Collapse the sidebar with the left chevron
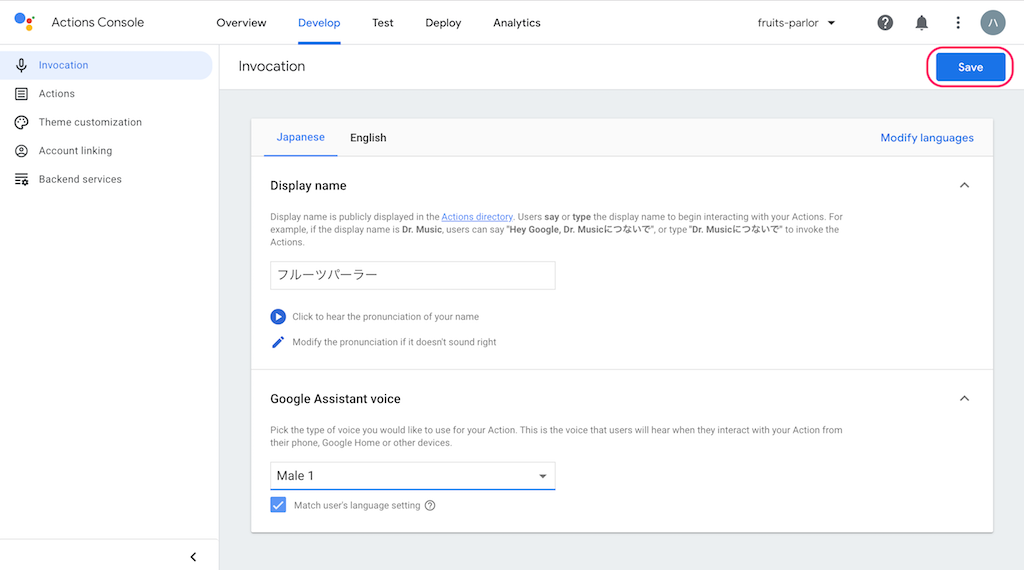The width and height of the screenshot is (1024, 570). point(193,557)
